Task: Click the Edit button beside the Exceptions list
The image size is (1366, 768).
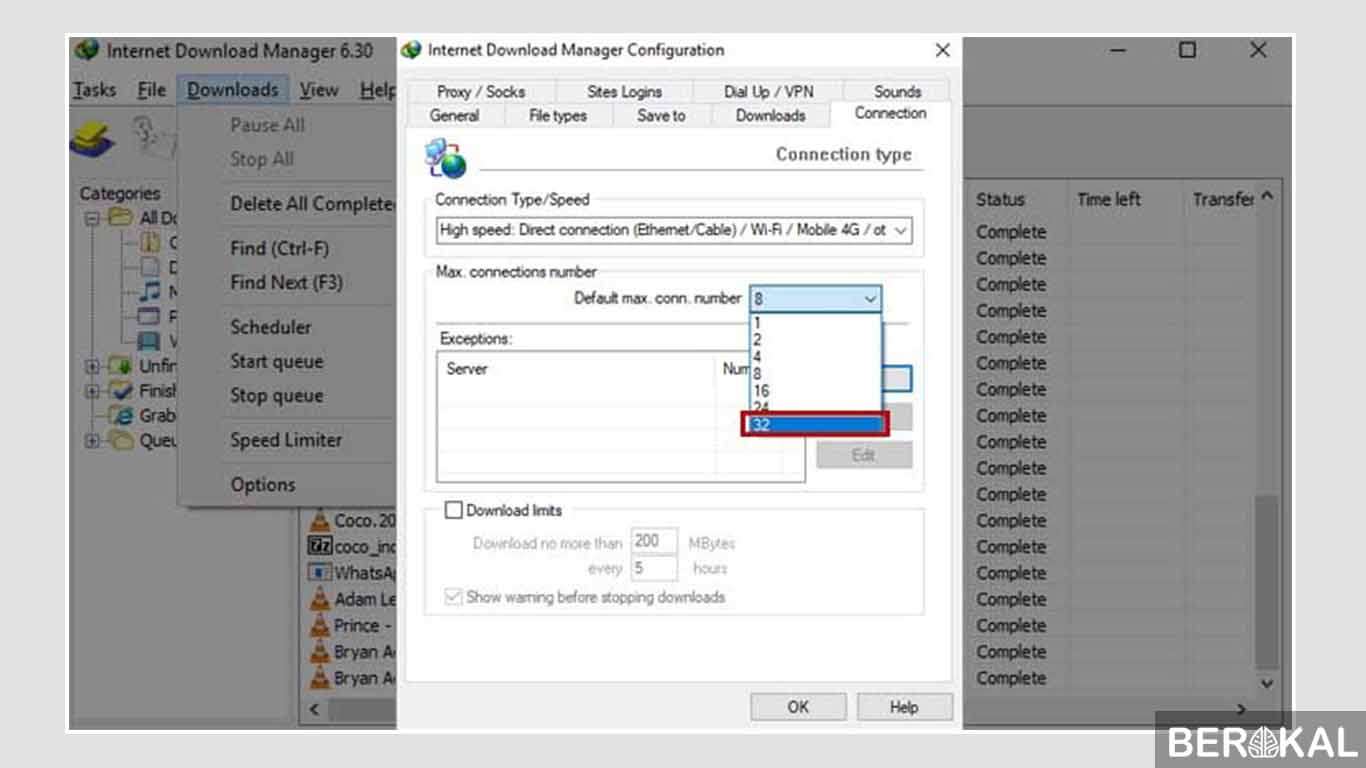Action: 864,455
